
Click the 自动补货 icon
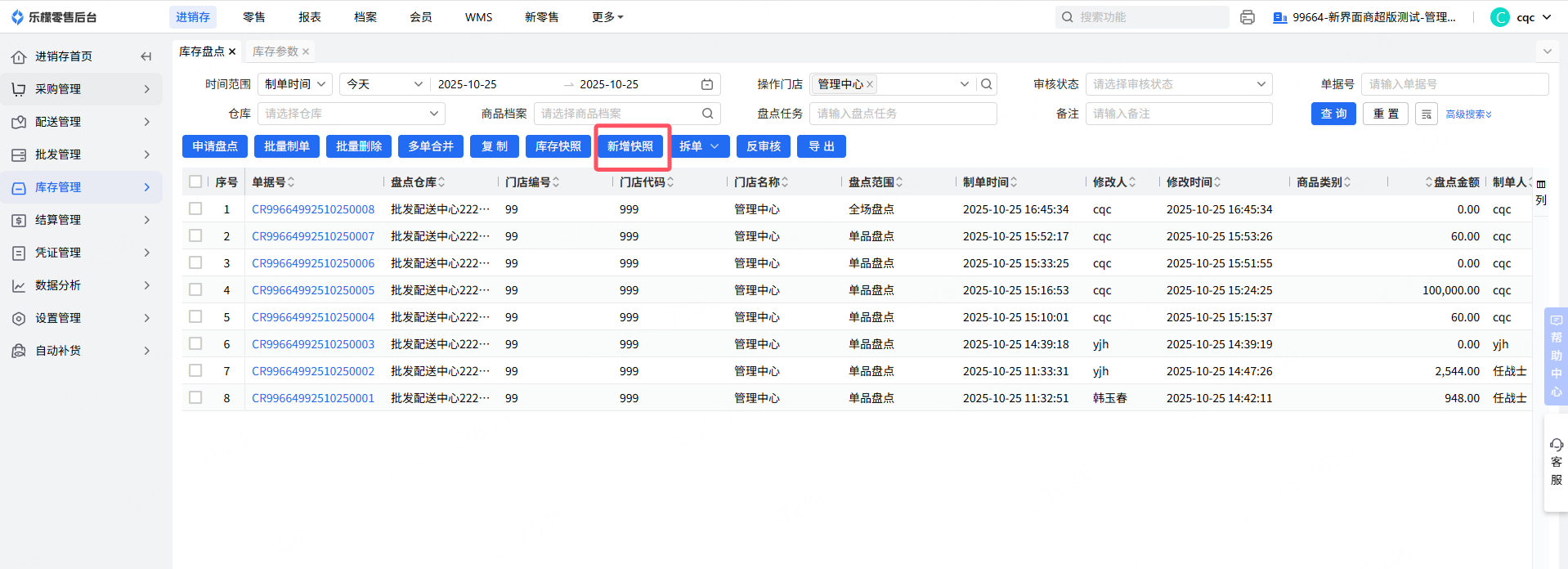(x=19, y=351)
